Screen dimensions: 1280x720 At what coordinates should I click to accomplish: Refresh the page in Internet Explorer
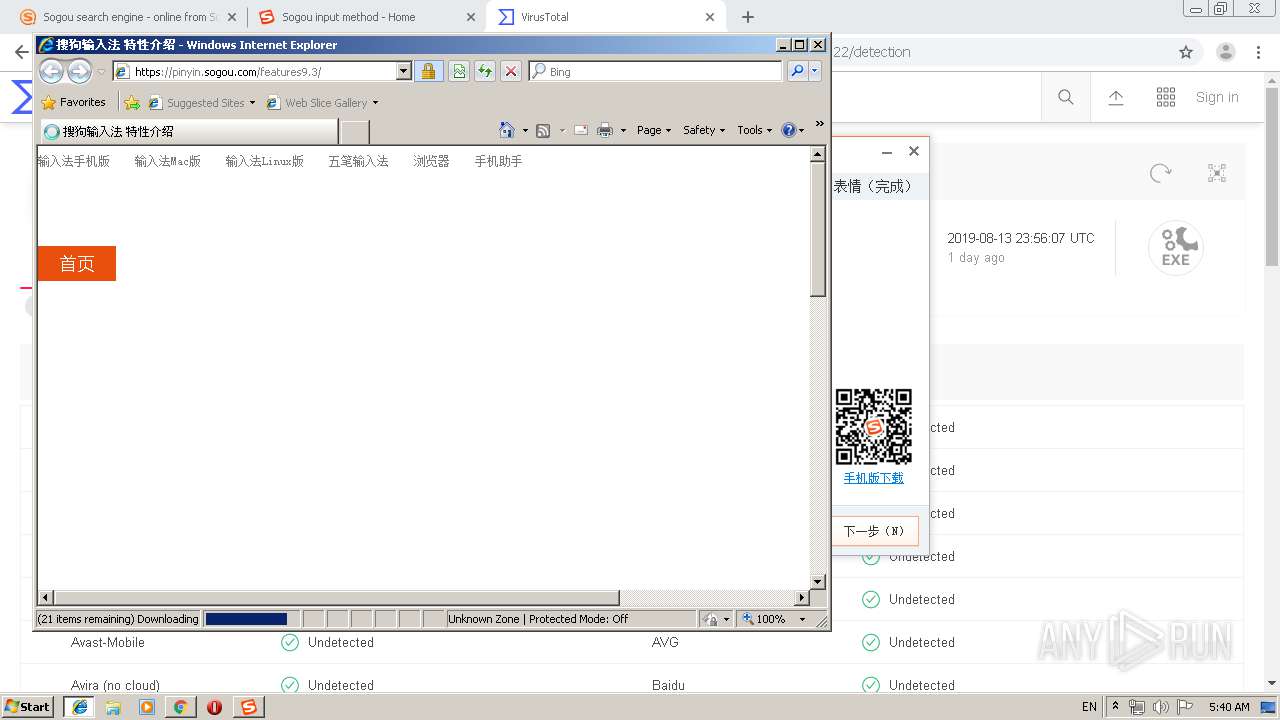(x=485, y=71)
